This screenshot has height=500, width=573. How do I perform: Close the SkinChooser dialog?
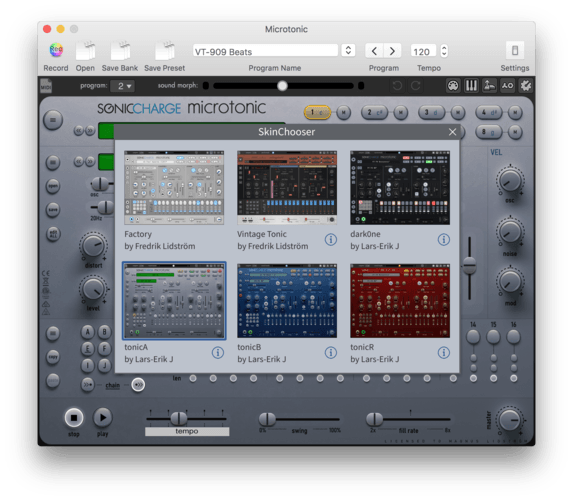point(452,132)
